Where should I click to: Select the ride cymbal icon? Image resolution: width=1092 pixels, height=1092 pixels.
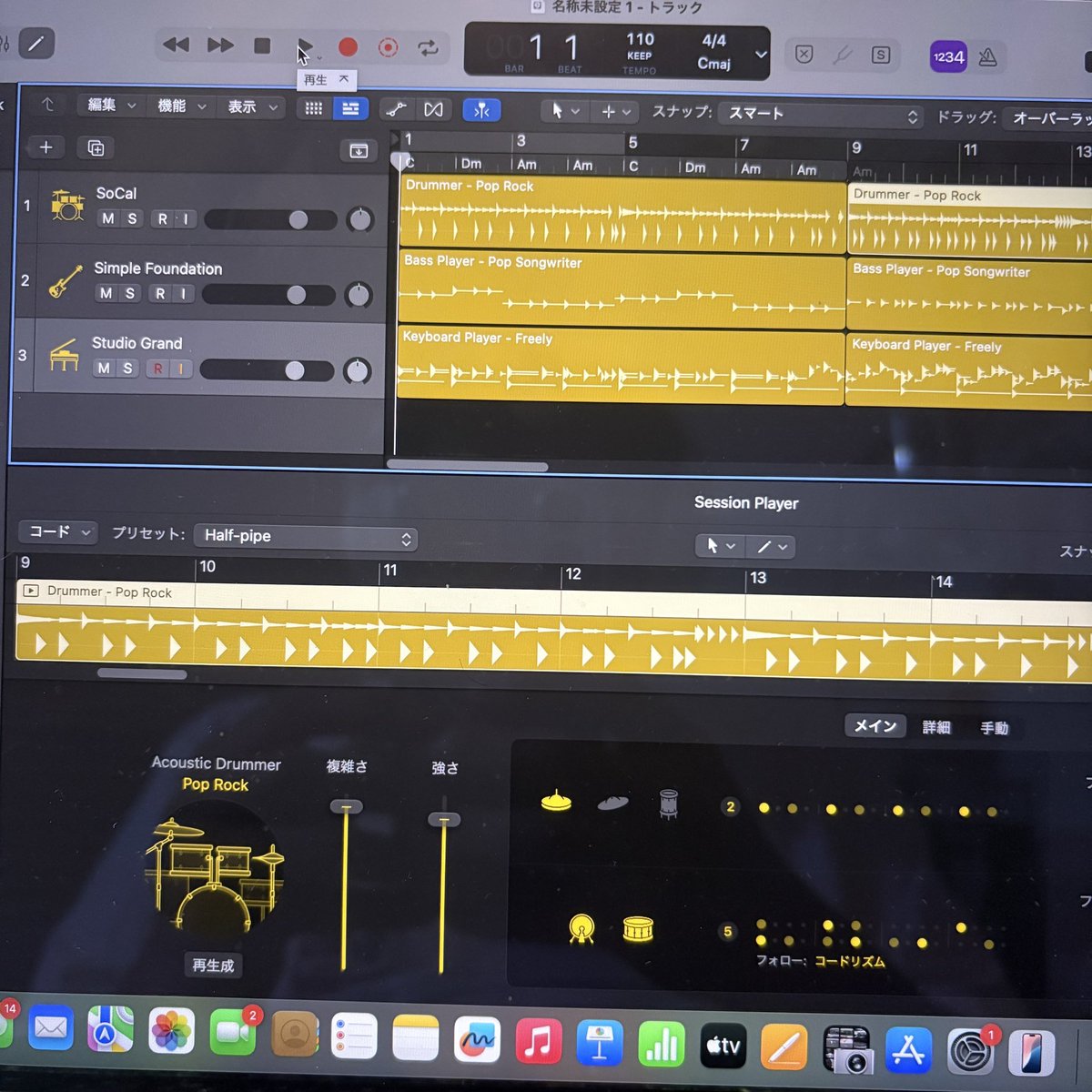(x=612, y=803)
